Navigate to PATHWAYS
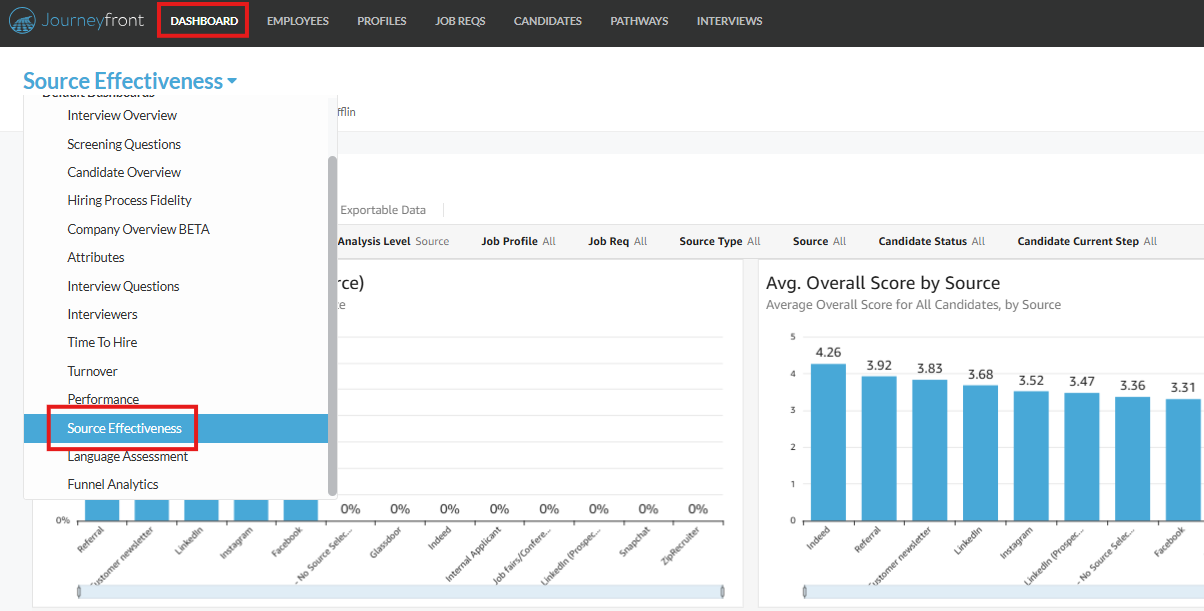Screen dimensions: 1204x611 coord(638,20)
